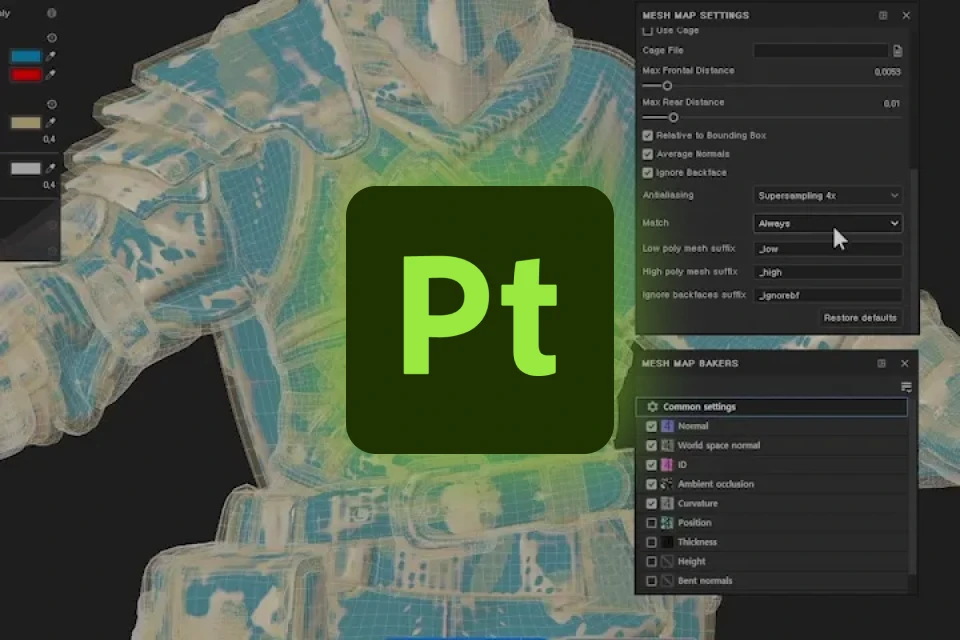This screenshot has width=960, height=640.
Task: Pick color with the tan swatch eyedropper
Action: pyautogui.click(x=51, y=122)
